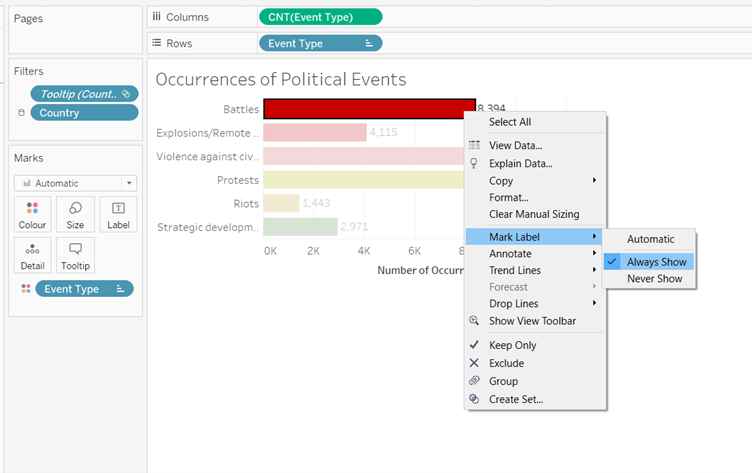
Task: Click the CNT(Event Type) pill in Columns
Action: 320,17
